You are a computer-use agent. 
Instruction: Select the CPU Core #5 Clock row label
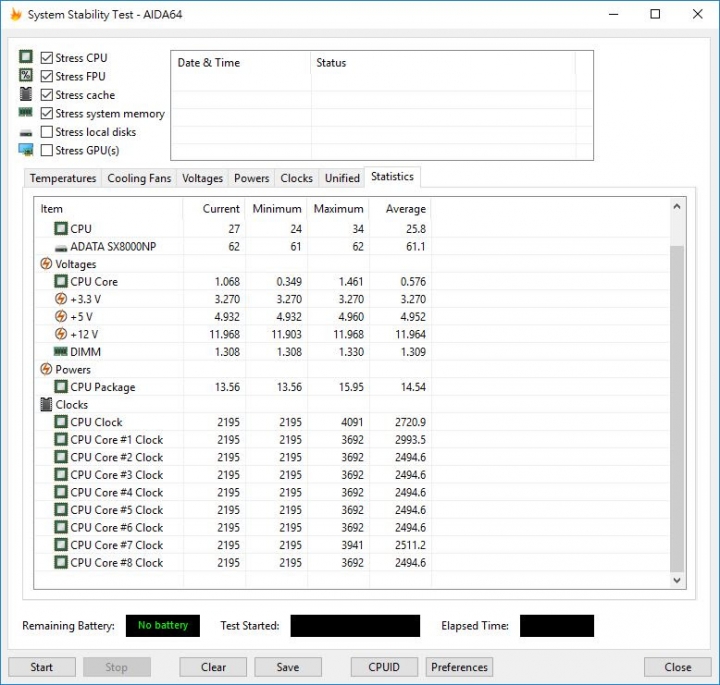pyautogui.click(x=117, y=510)
